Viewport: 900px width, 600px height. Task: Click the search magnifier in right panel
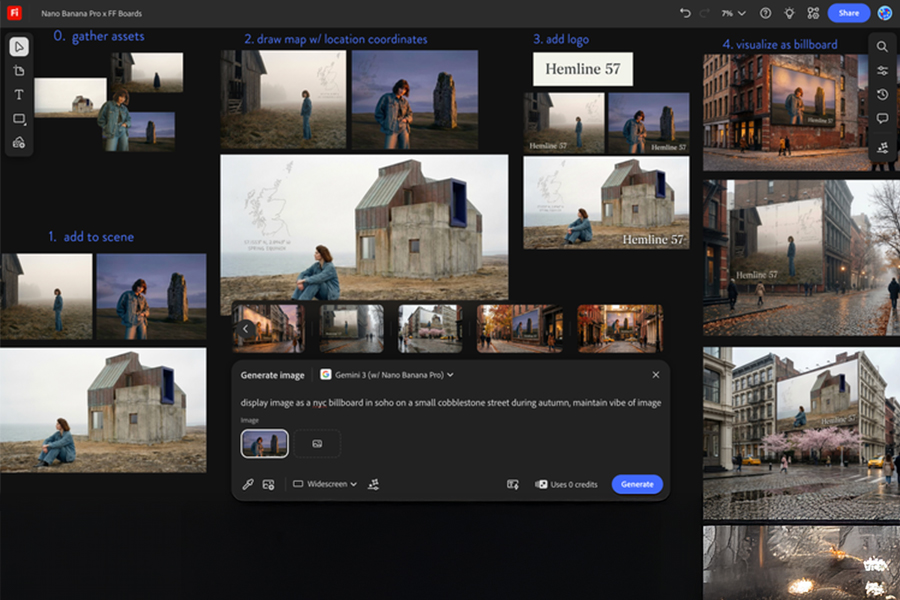click(882, 47)
